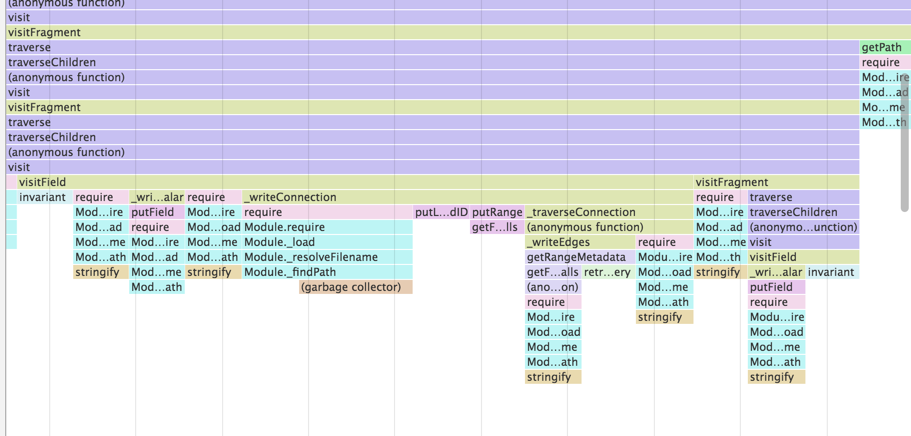The width and height of the screenshot is (911, 436).
Task: Click the Module._resolveFilename block
Action: point(328,257)
